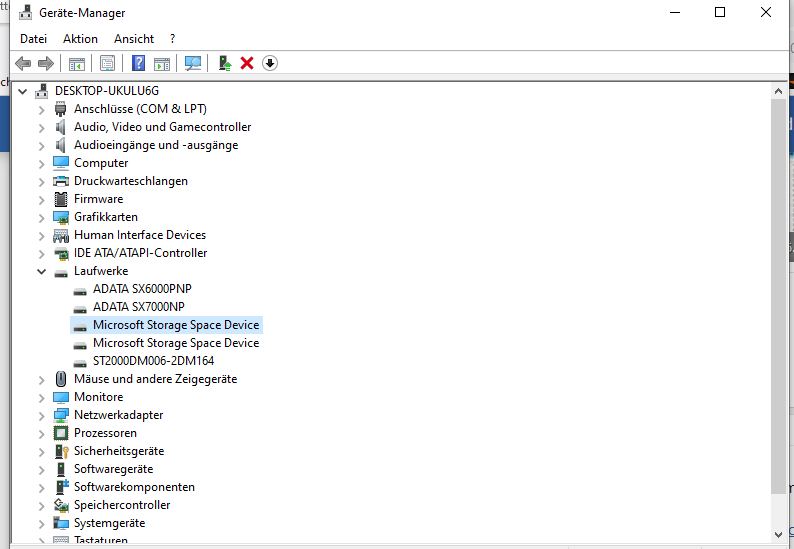The image size is (794, 549).
Task: Click the action pane toolbar icon
Action: 162,64
